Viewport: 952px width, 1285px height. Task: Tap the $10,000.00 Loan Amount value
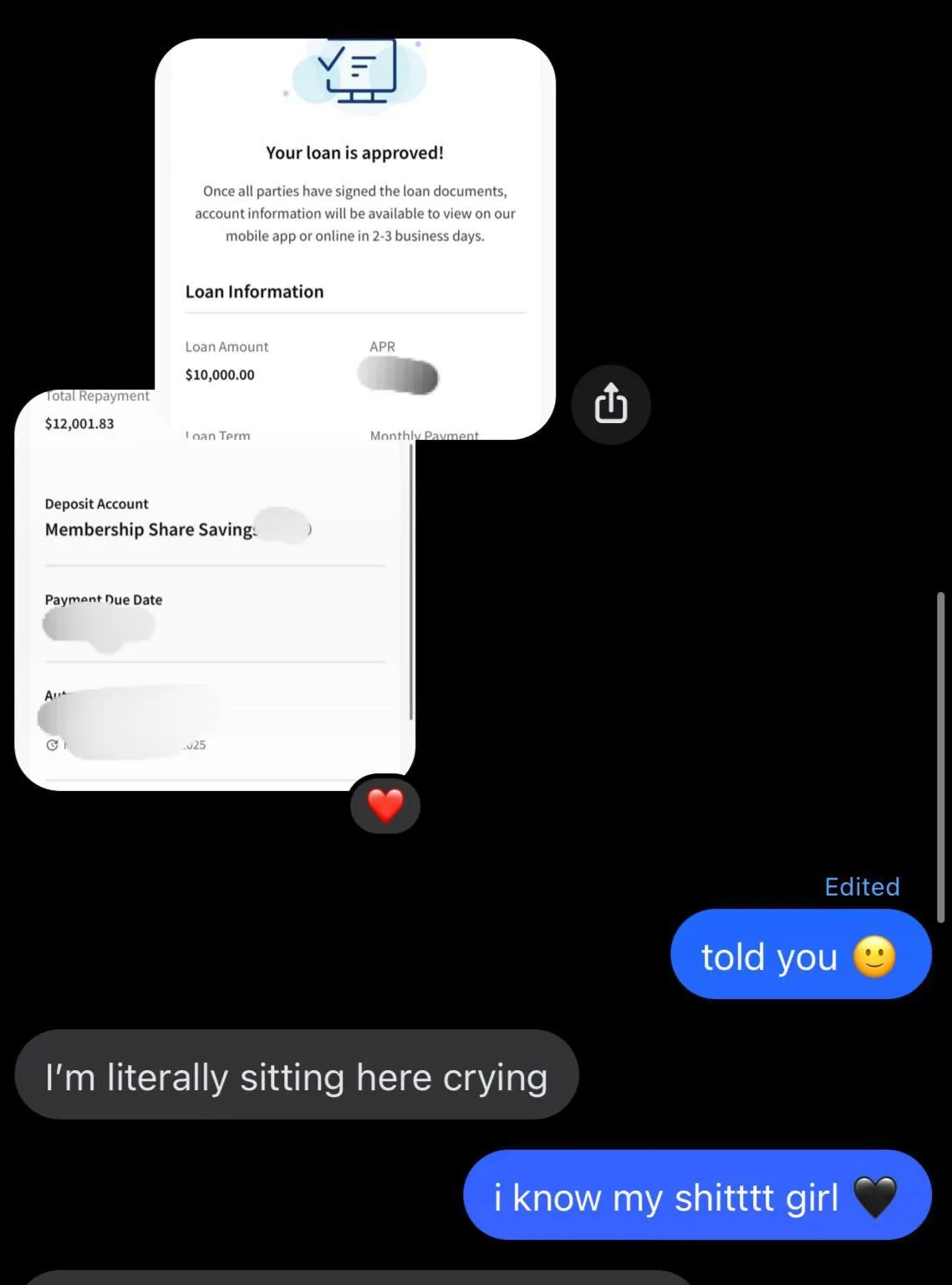[x=220, y=375]
